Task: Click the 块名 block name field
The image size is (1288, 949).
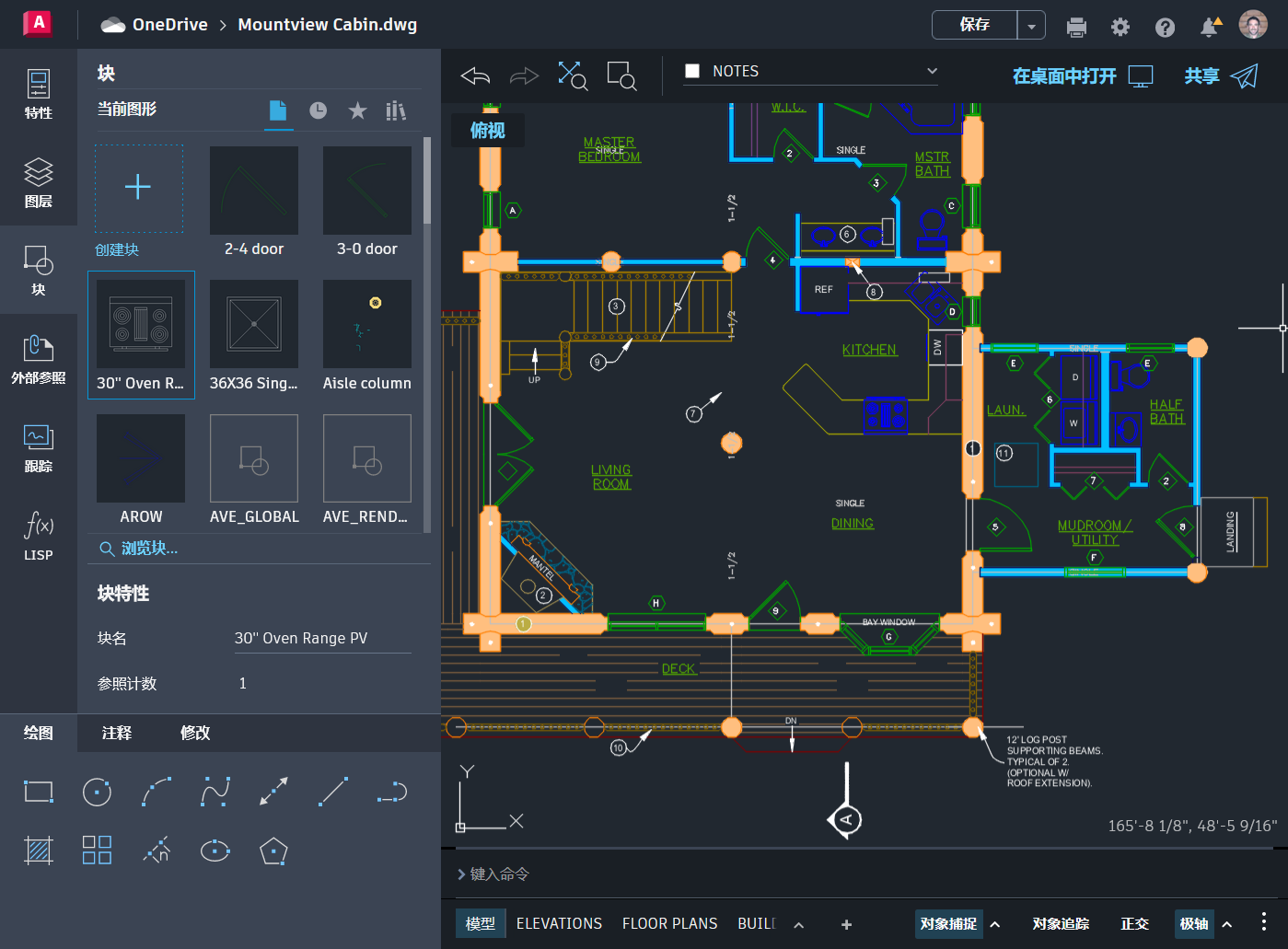Action: point(322,638)
